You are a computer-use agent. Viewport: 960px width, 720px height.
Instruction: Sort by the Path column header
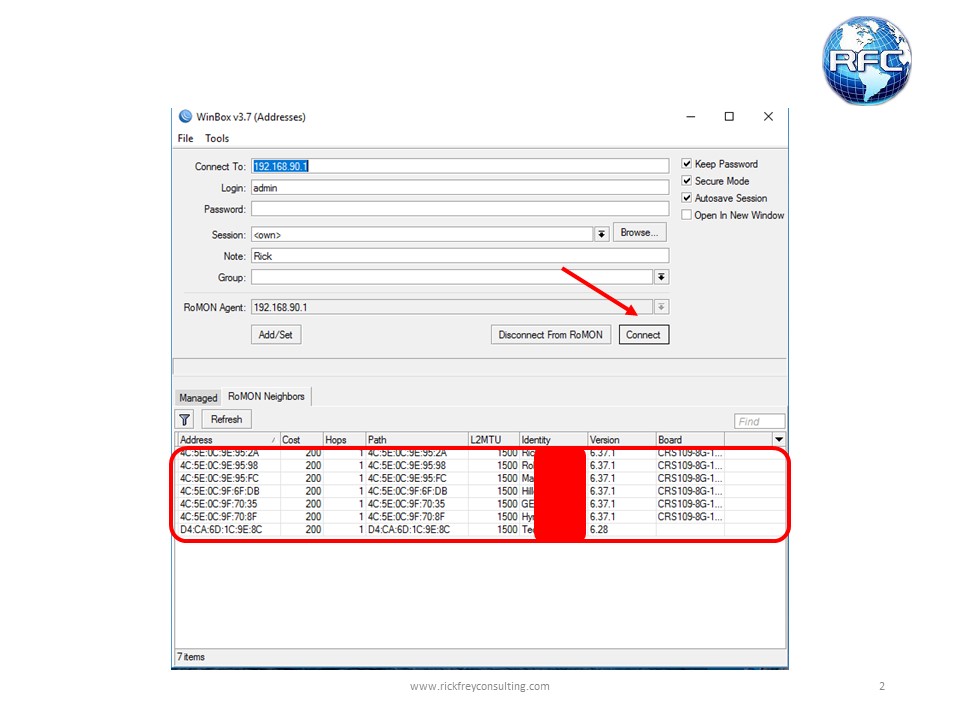pyautogui.click(x=416, y=440)
